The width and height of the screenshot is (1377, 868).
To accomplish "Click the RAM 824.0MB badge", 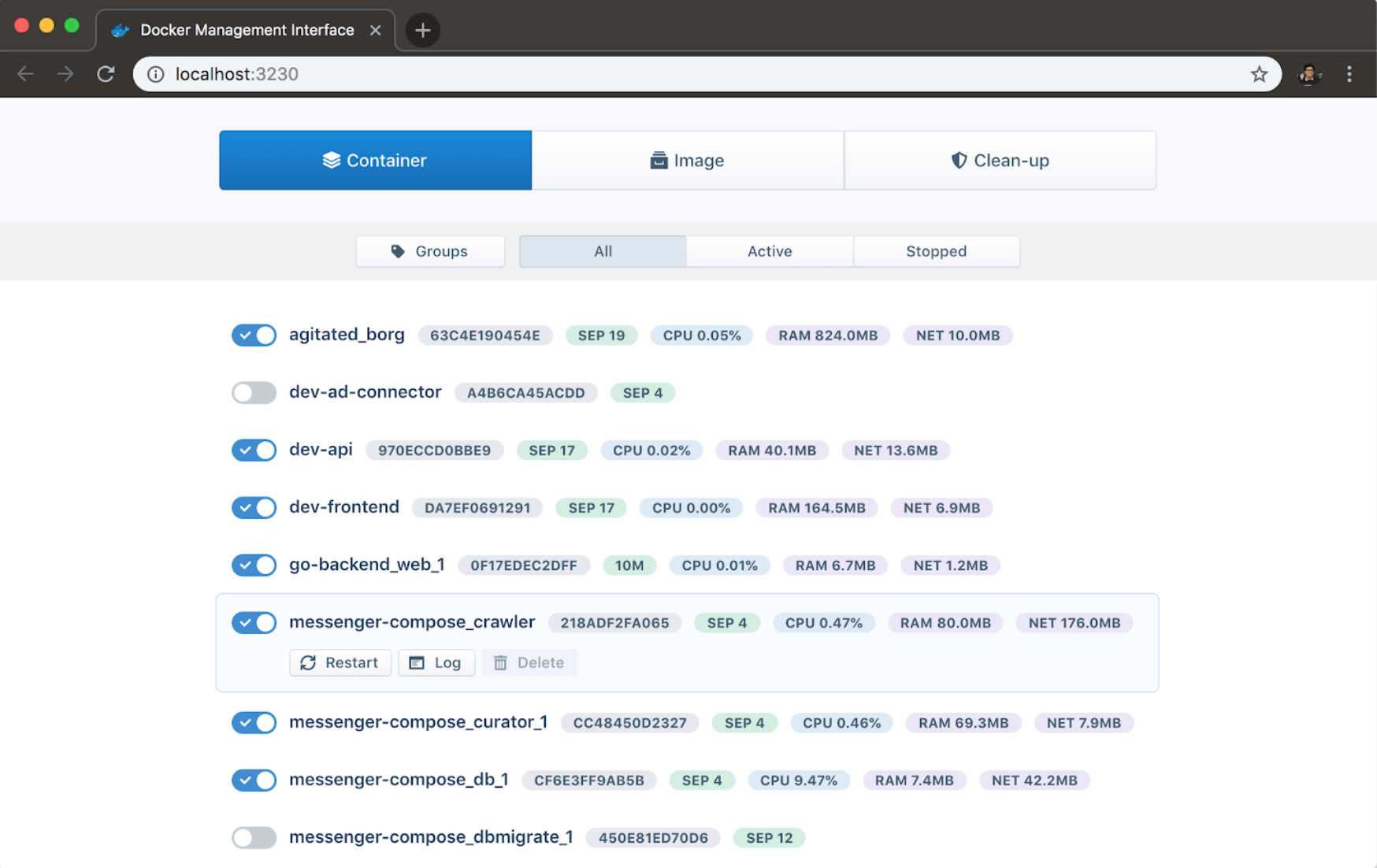I will [x=828, y=336].
